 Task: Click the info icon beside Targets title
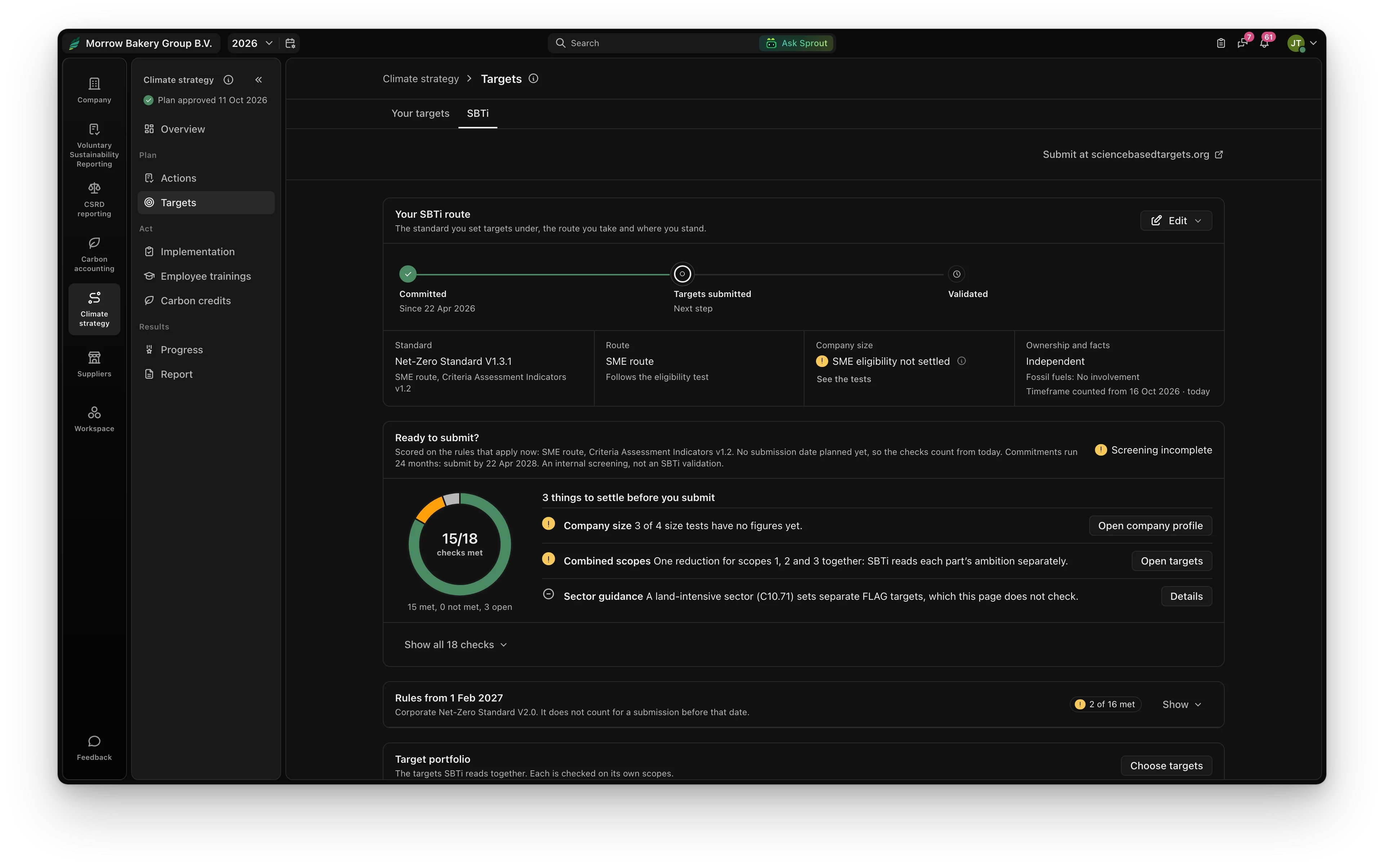tap(533, 79)
